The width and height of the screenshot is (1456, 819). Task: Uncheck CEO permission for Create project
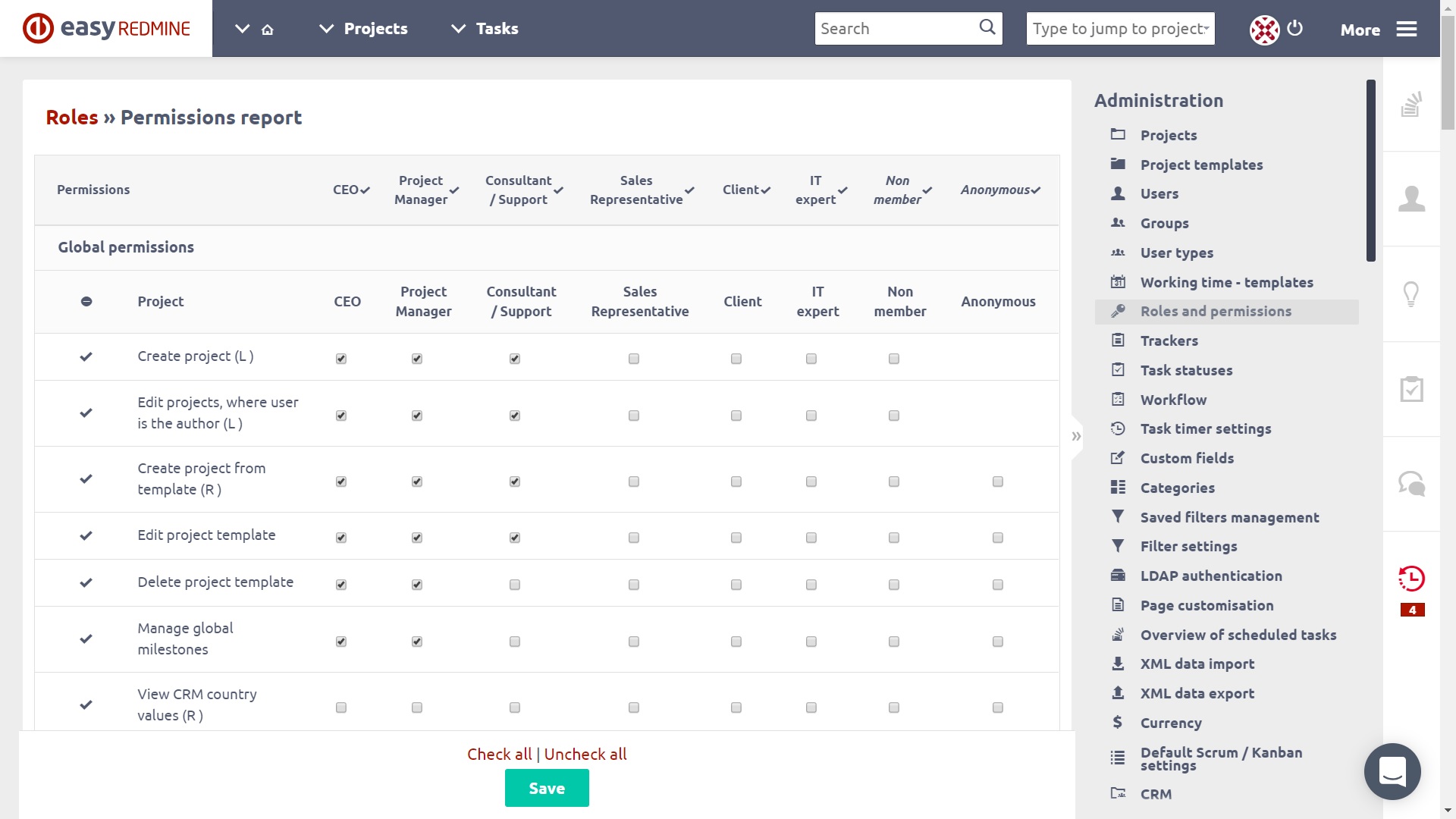pos(340,359)
